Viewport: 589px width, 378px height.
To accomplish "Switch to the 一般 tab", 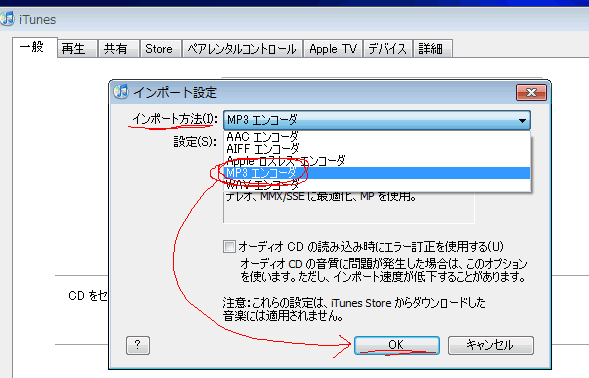I will pyautogui.click(x=35, y=47).
